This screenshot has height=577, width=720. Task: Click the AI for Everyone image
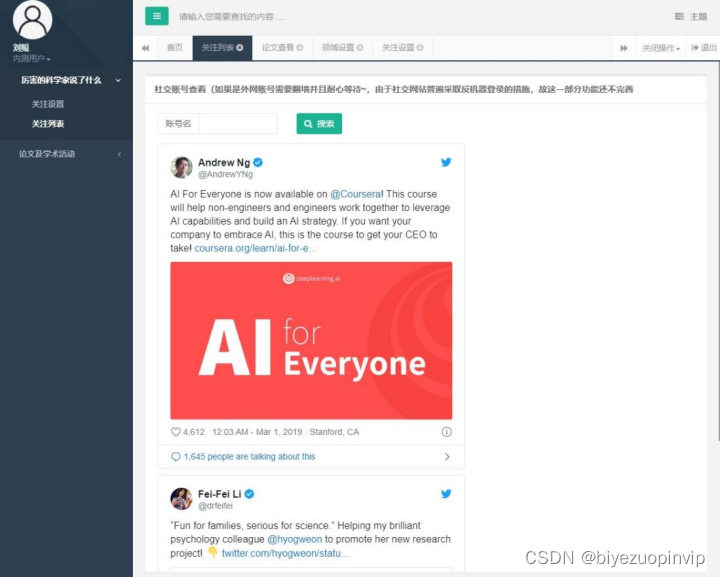point(311,341)
